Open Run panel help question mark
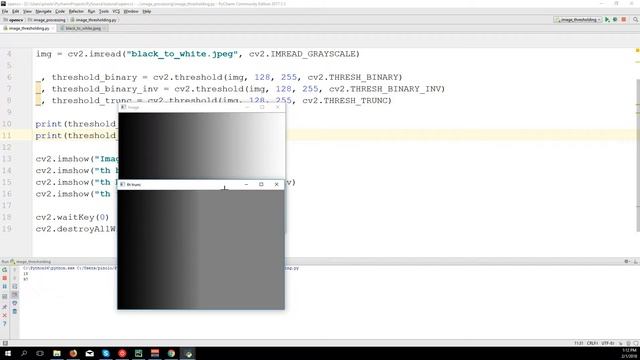This screenshot has width=640, height=360. pos(4,324)
